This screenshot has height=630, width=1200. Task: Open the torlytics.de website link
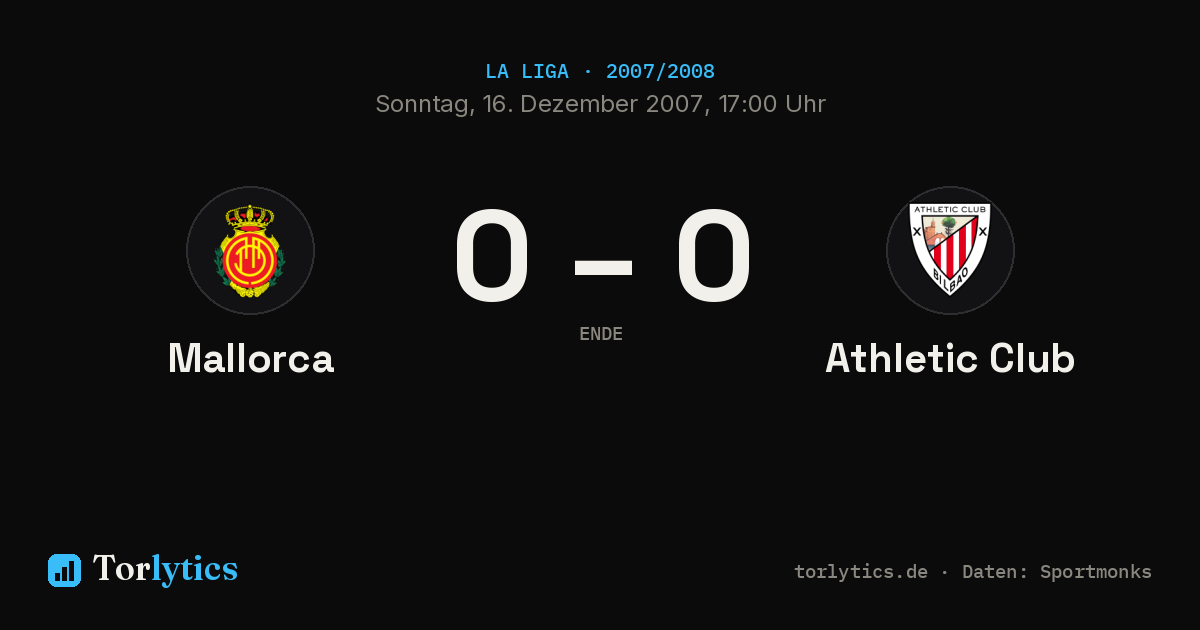click(x=861, y=572)
